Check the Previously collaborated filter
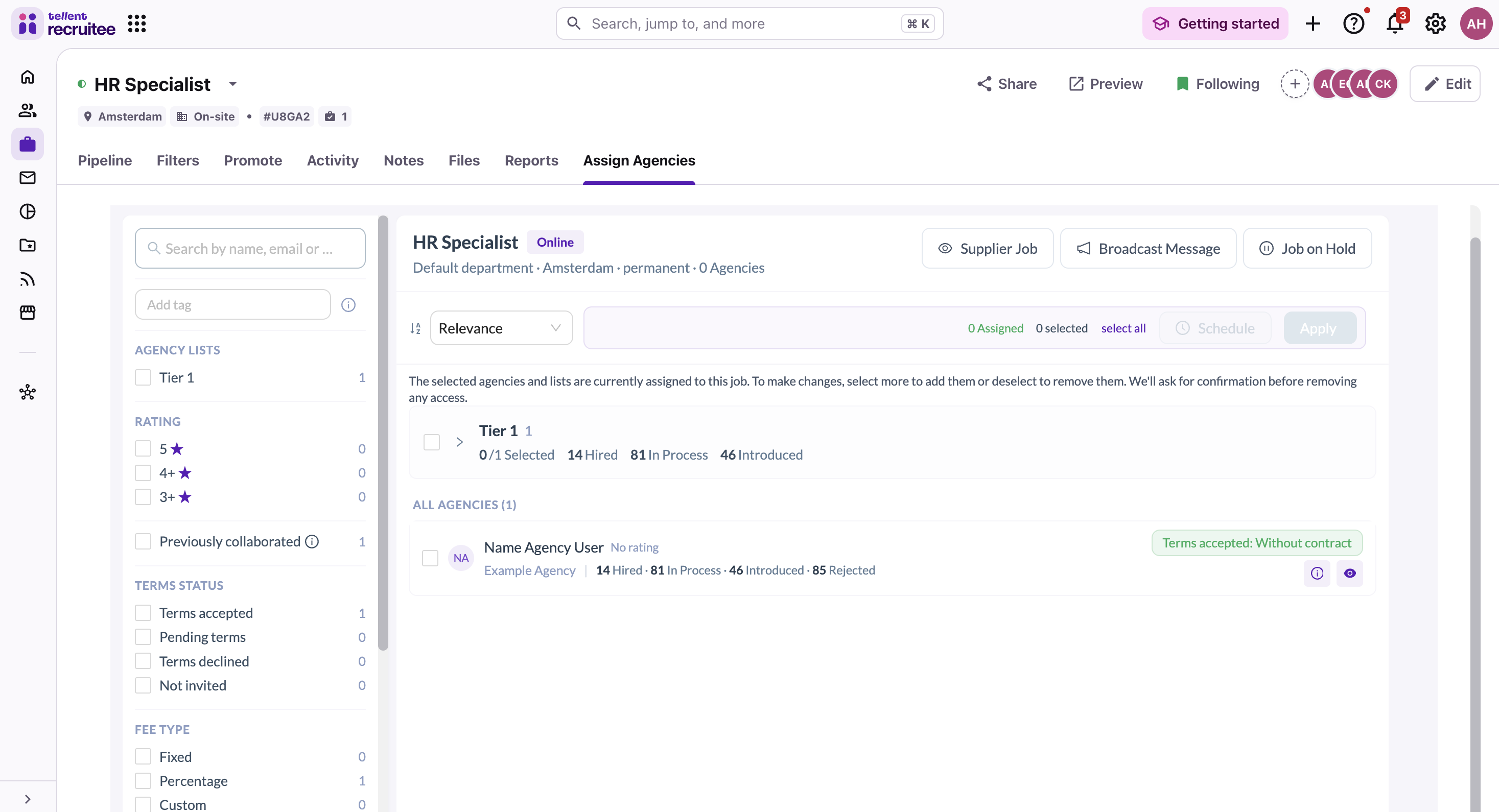1499x812 pixels. (143, 541)
